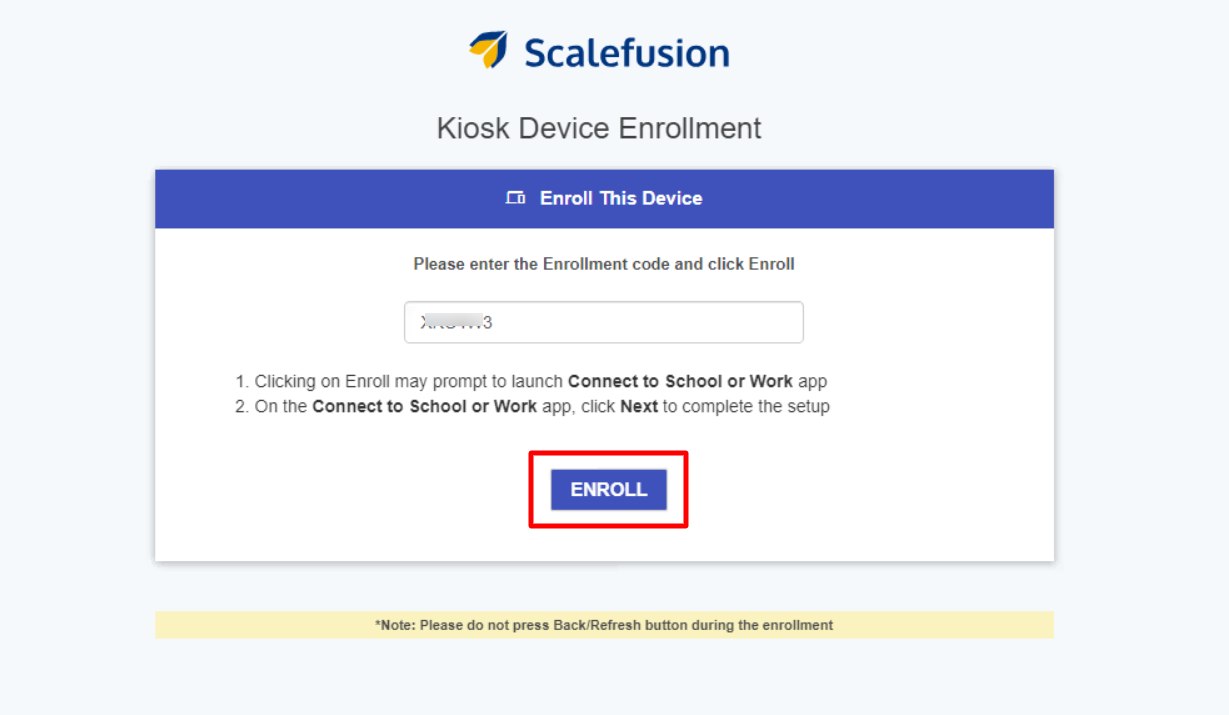The width and height of the screenshot is (1229, 715).
Task: Click the device icon beside Enroll This Device
Action: 516,198
